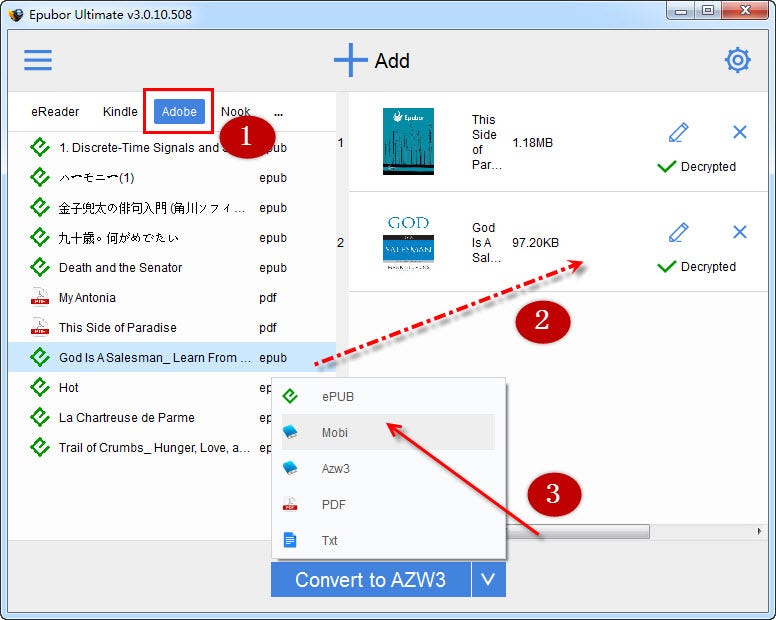Image resolution: width=776 pixels, height=620 pixels.
Task: Click the Mobi book icon in the dropdown
Action: point(290,432)
